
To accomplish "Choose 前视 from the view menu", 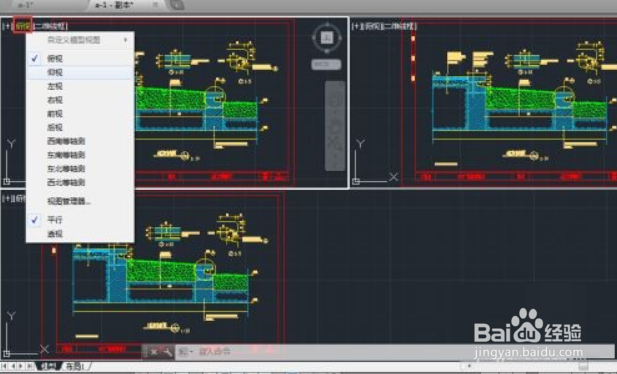I will tap(80, 114).
